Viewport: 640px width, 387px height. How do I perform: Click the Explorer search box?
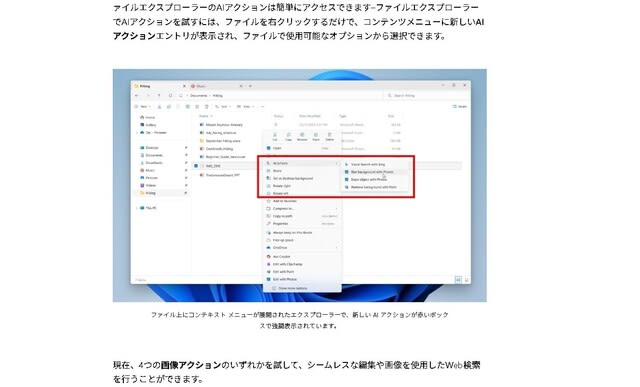tap(425, 96)
